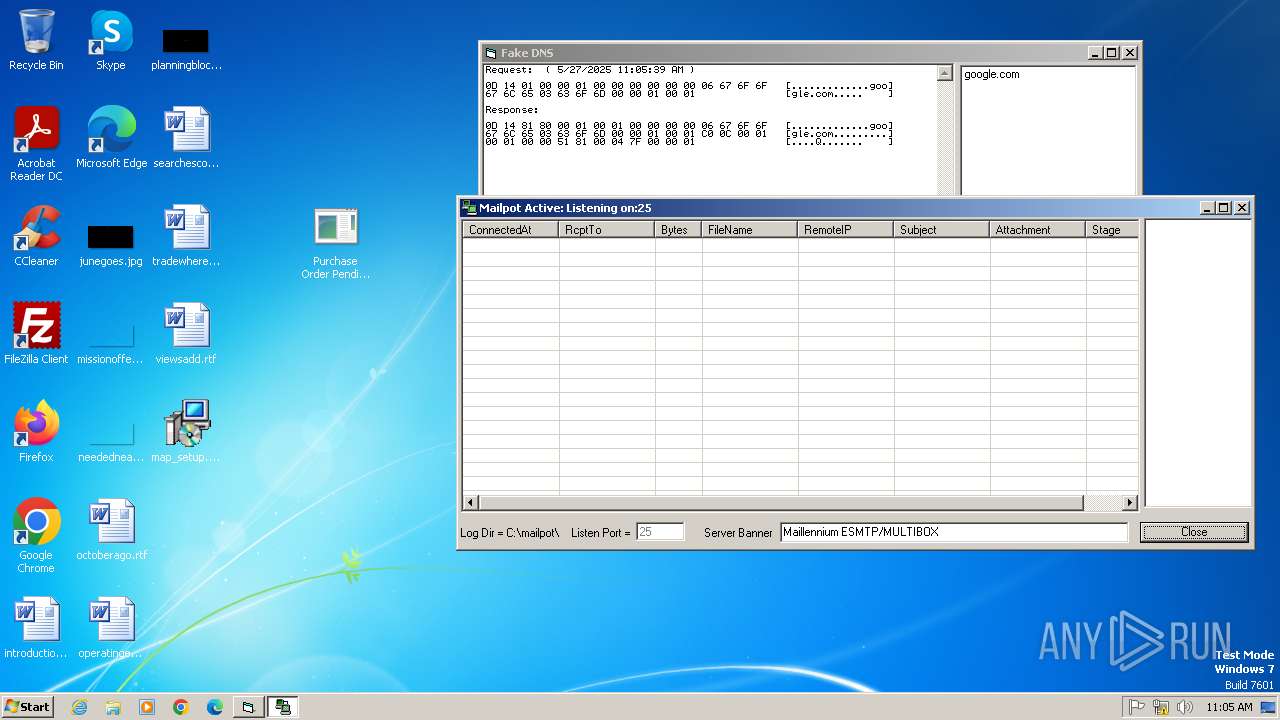The width and height of the screenshot is (1280, 720).
Task: Click Mailpot horizontal scrollbar right arrow
Action: (1130, 503)
